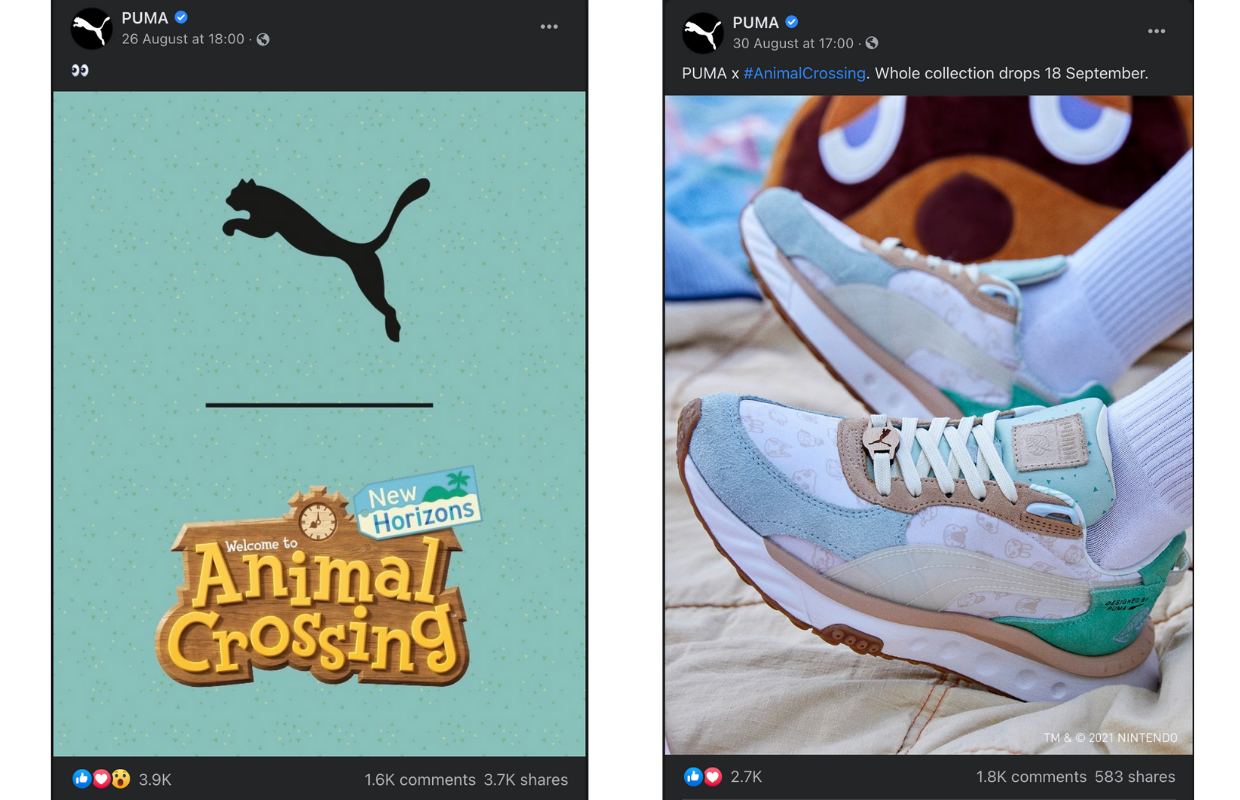Click the public globe icon on the 30 August post
Viewport: 1240px width, 800px height.
pos(872,43)
